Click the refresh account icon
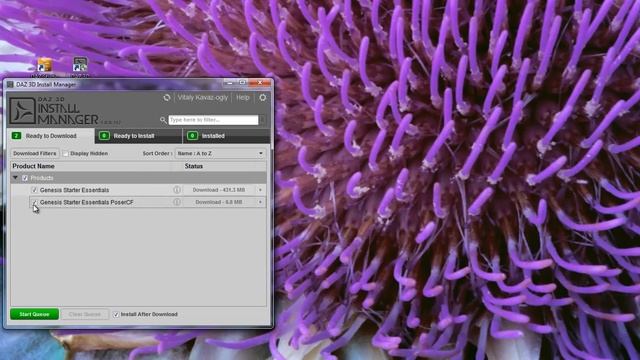 tap(167, 98)
